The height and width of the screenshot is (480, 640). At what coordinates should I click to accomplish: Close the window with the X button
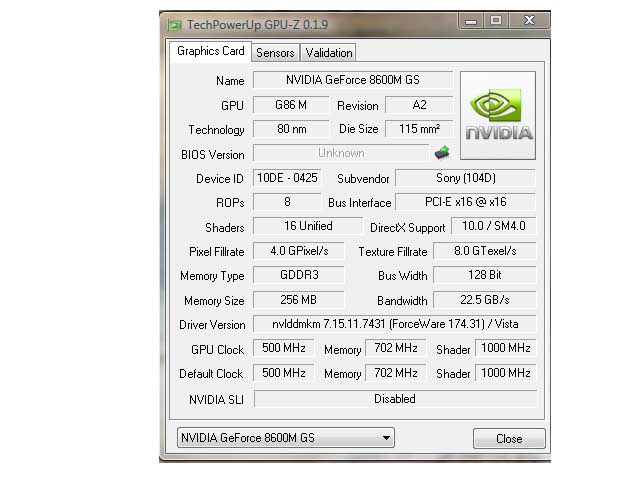[x=529, y=20]
